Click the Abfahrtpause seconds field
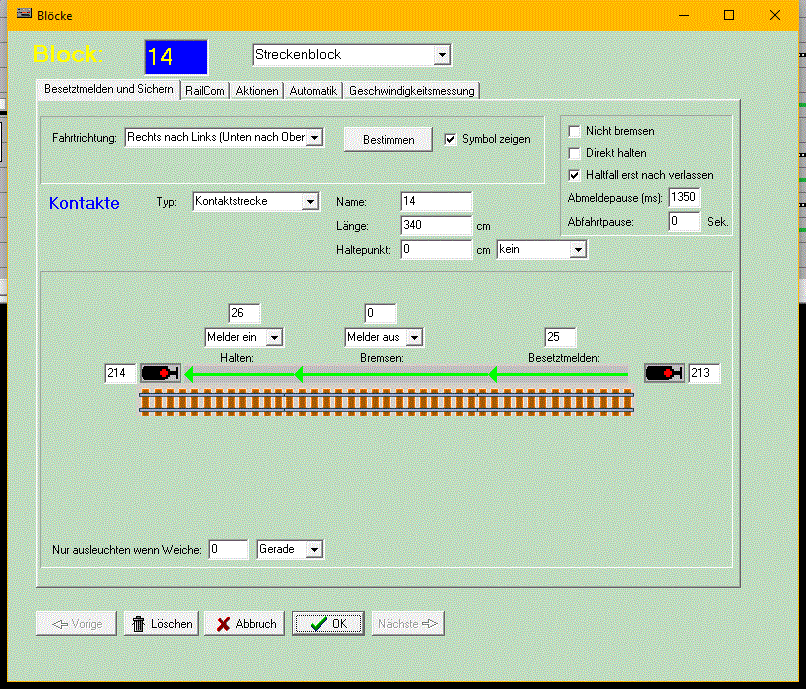 (x=684, y=222)
